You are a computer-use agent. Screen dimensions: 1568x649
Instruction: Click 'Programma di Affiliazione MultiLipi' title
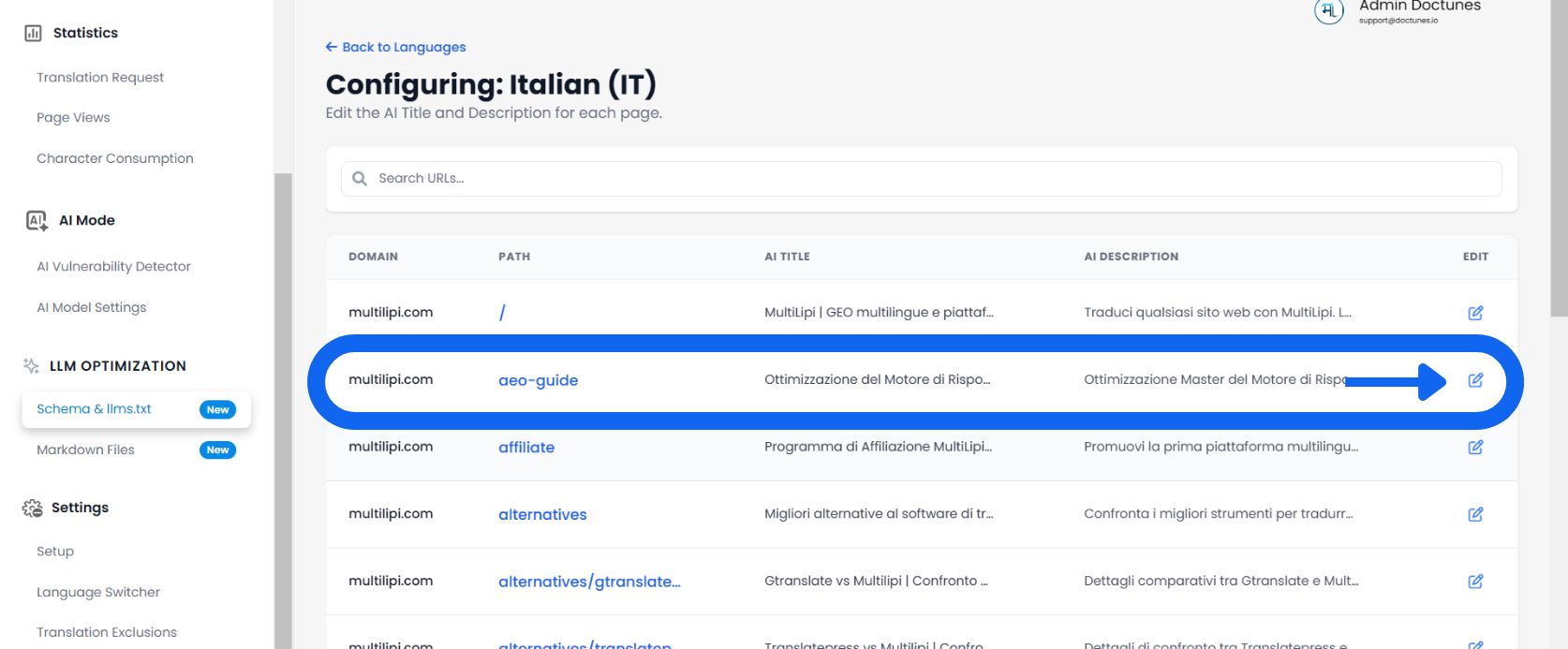878,448
